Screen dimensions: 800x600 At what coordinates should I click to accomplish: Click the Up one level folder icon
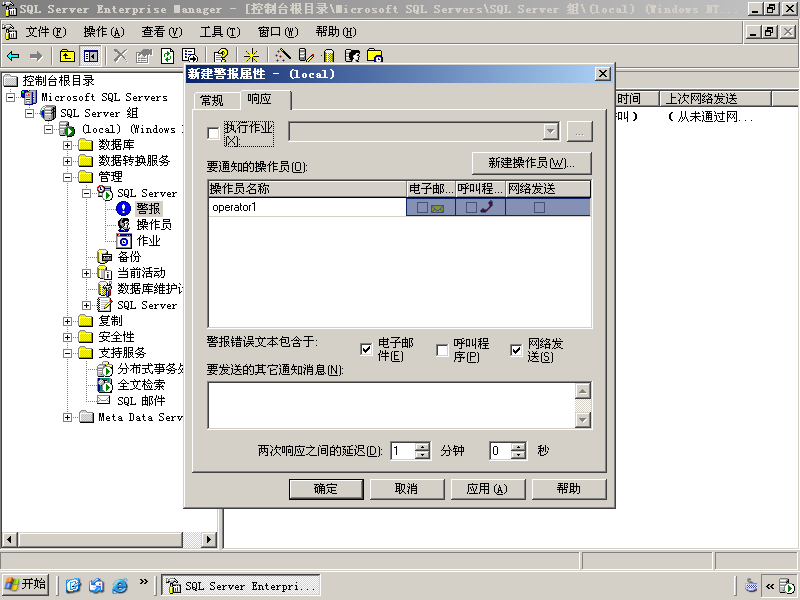point(67,56)
